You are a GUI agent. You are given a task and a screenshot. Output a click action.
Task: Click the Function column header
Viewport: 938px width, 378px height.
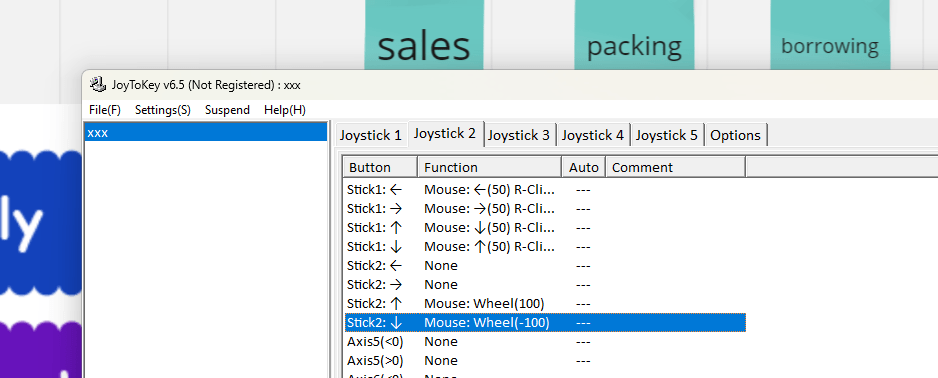tap(489, 167)
